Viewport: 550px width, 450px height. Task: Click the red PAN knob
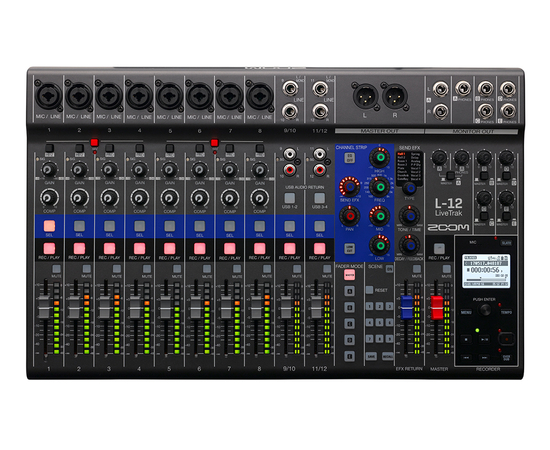[350, 216]
